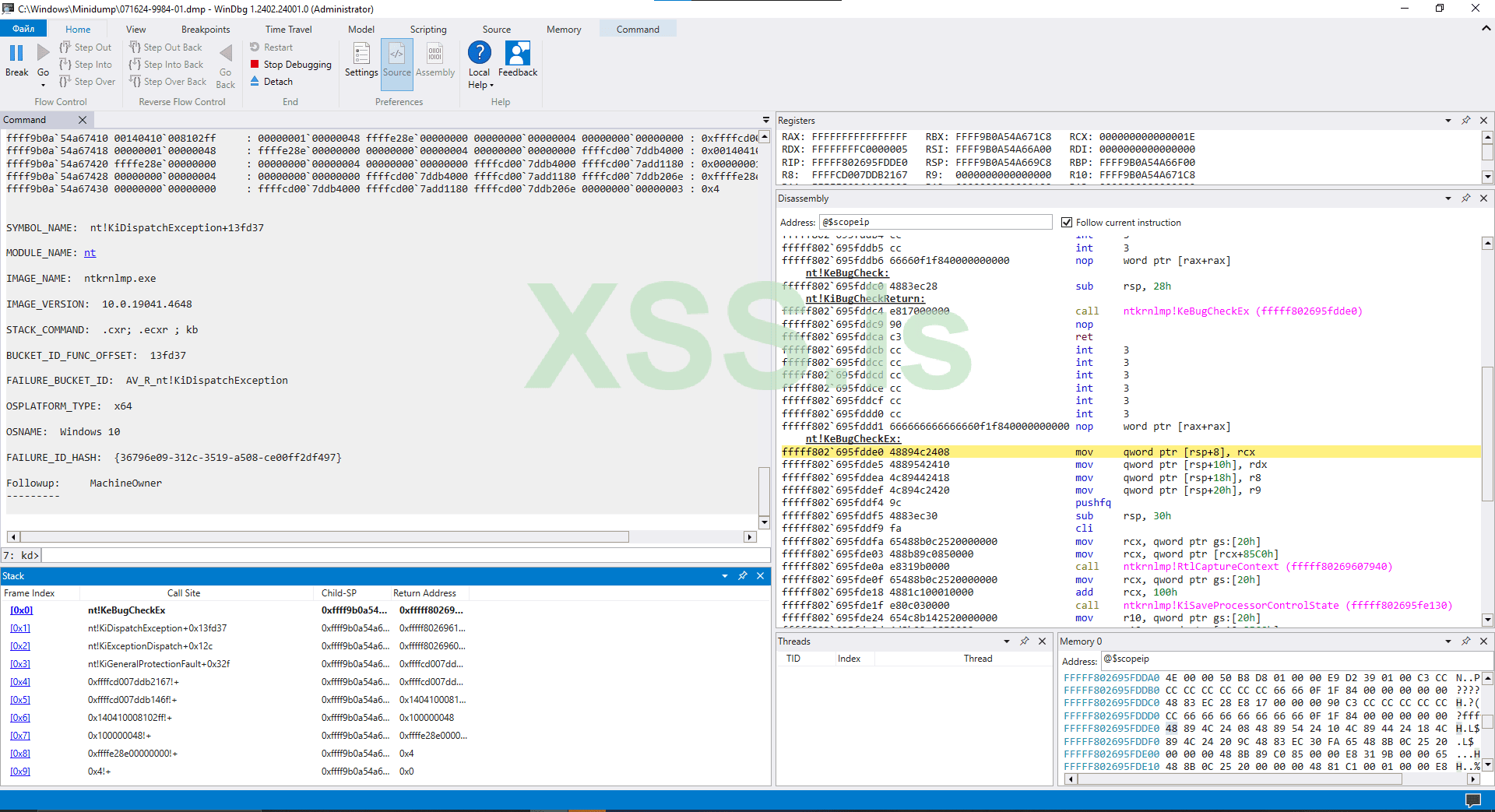Open the Memory ribbon tab

click(564, 30)
